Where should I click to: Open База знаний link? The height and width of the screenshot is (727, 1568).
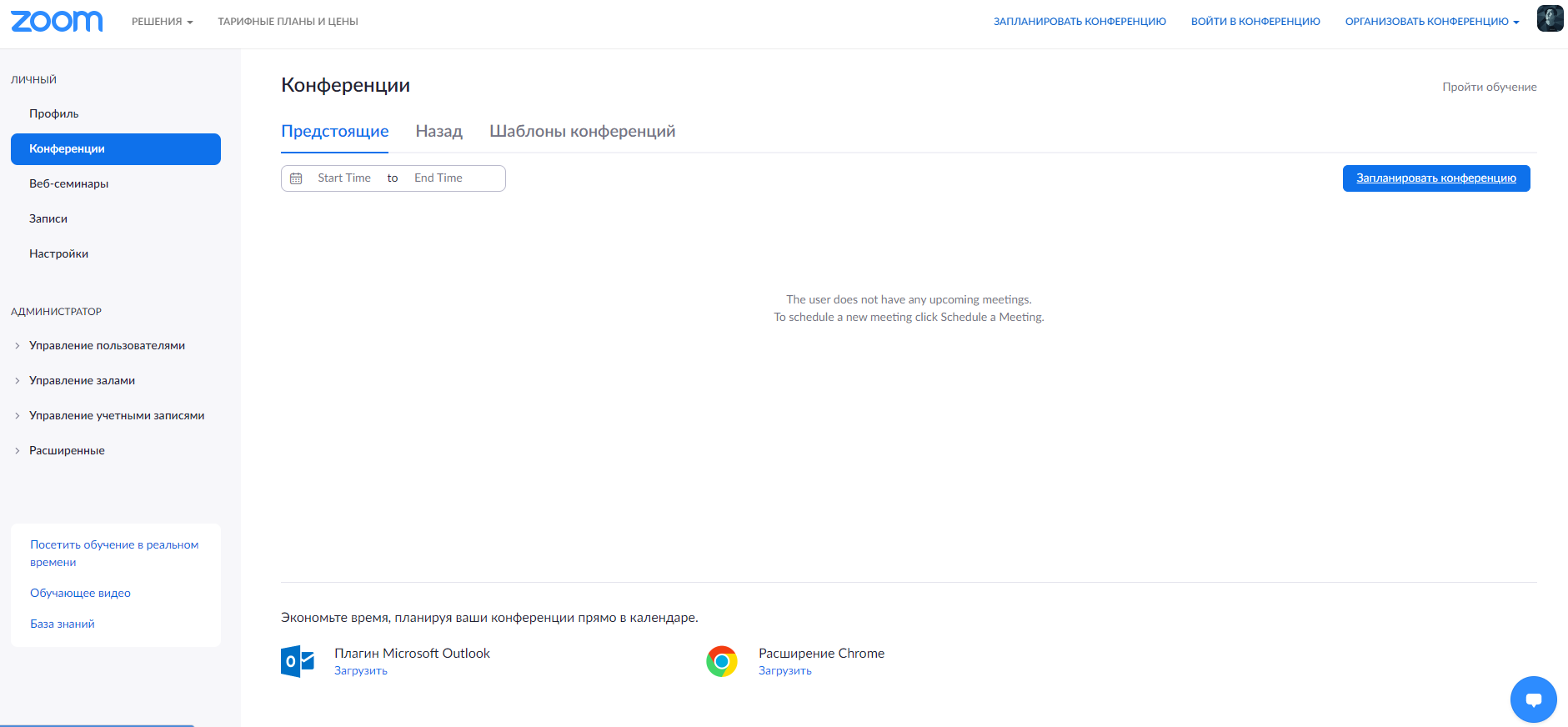pos(63,624)
